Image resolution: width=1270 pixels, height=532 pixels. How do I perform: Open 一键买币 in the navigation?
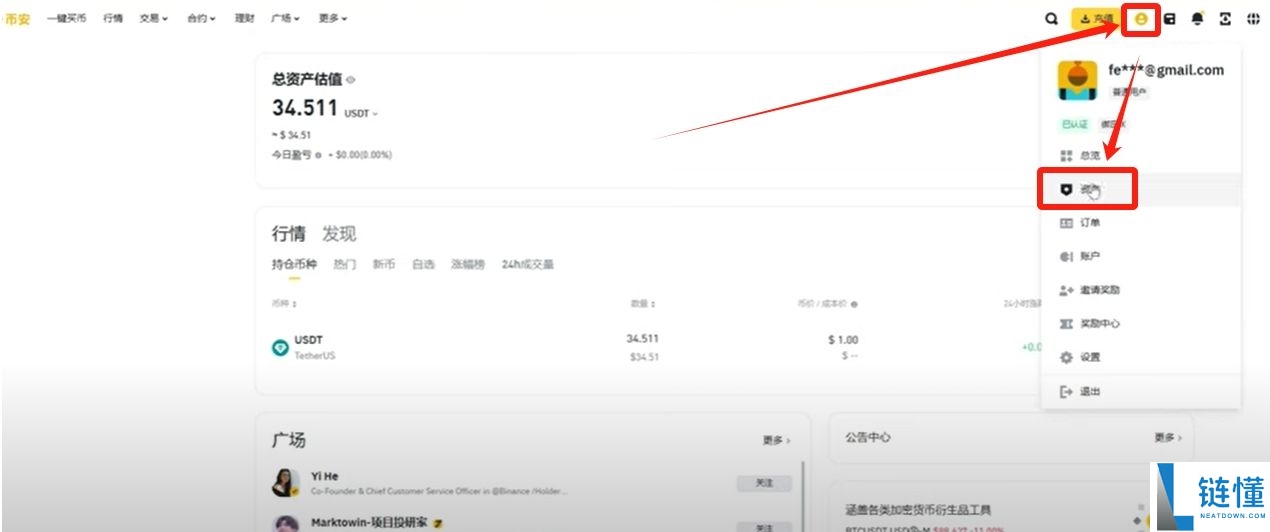[x=66, y=19]
